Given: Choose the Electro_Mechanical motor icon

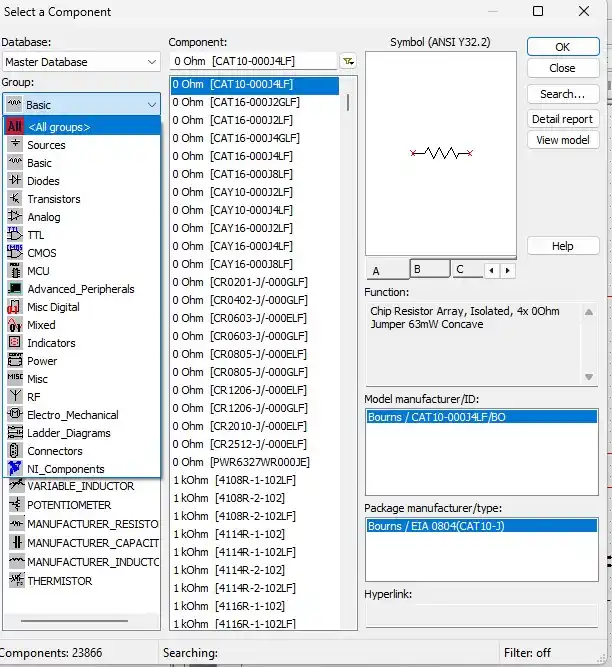Looking at the screenshot, I should 15,413.
